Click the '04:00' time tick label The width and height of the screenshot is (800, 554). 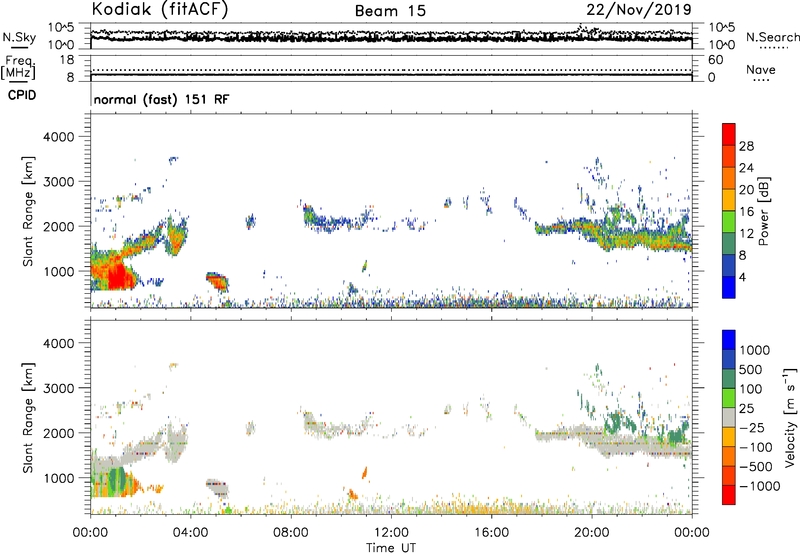tap(190, 533)
